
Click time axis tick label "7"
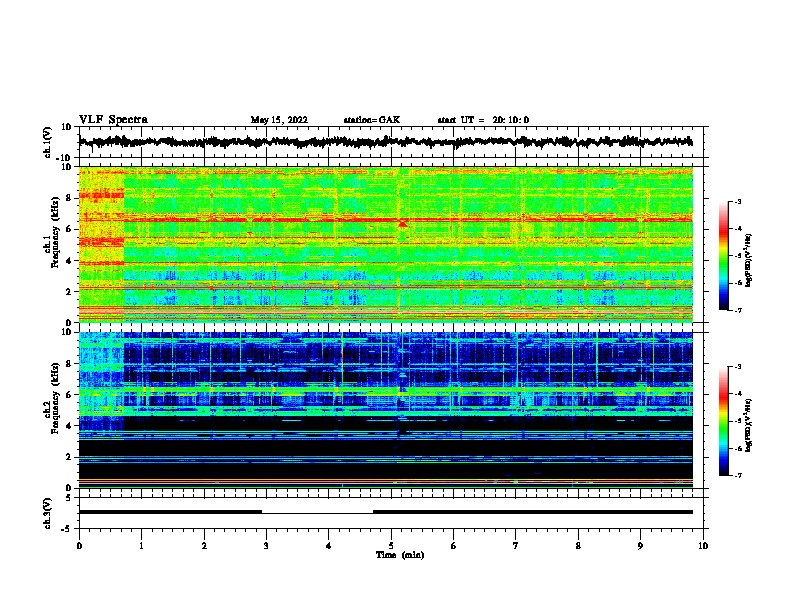(516, 545)
